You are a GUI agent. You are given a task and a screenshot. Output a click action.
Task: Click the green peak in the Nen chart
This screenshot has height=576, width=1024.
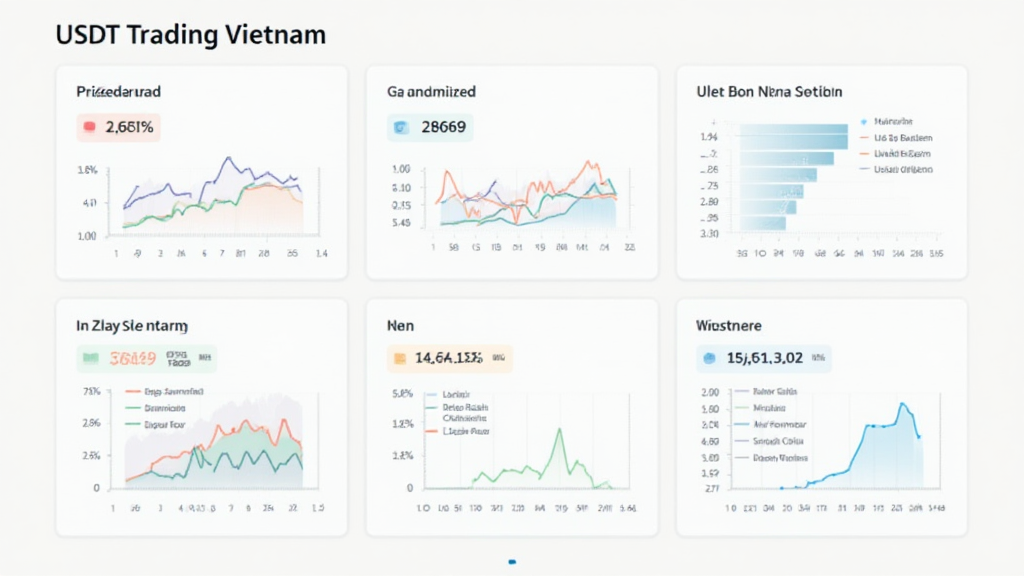[560, 430]
